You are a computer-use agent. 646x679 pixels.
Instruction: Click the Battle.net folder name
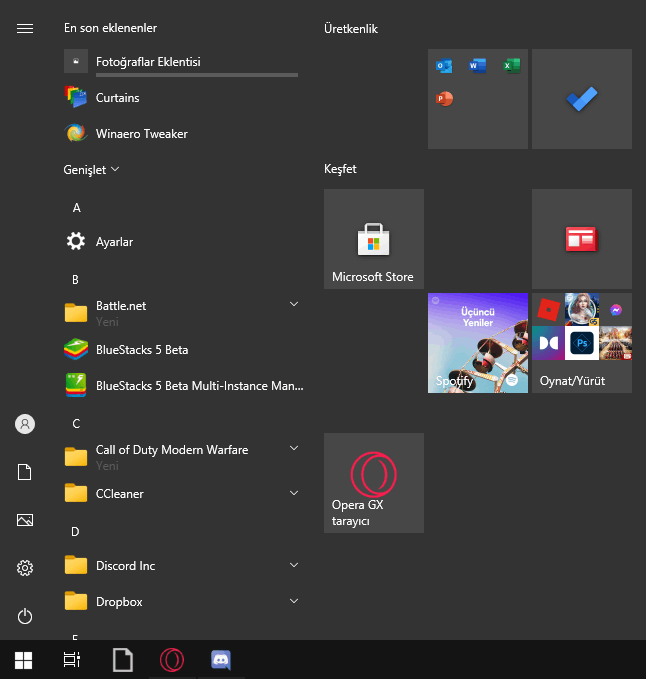121,306
